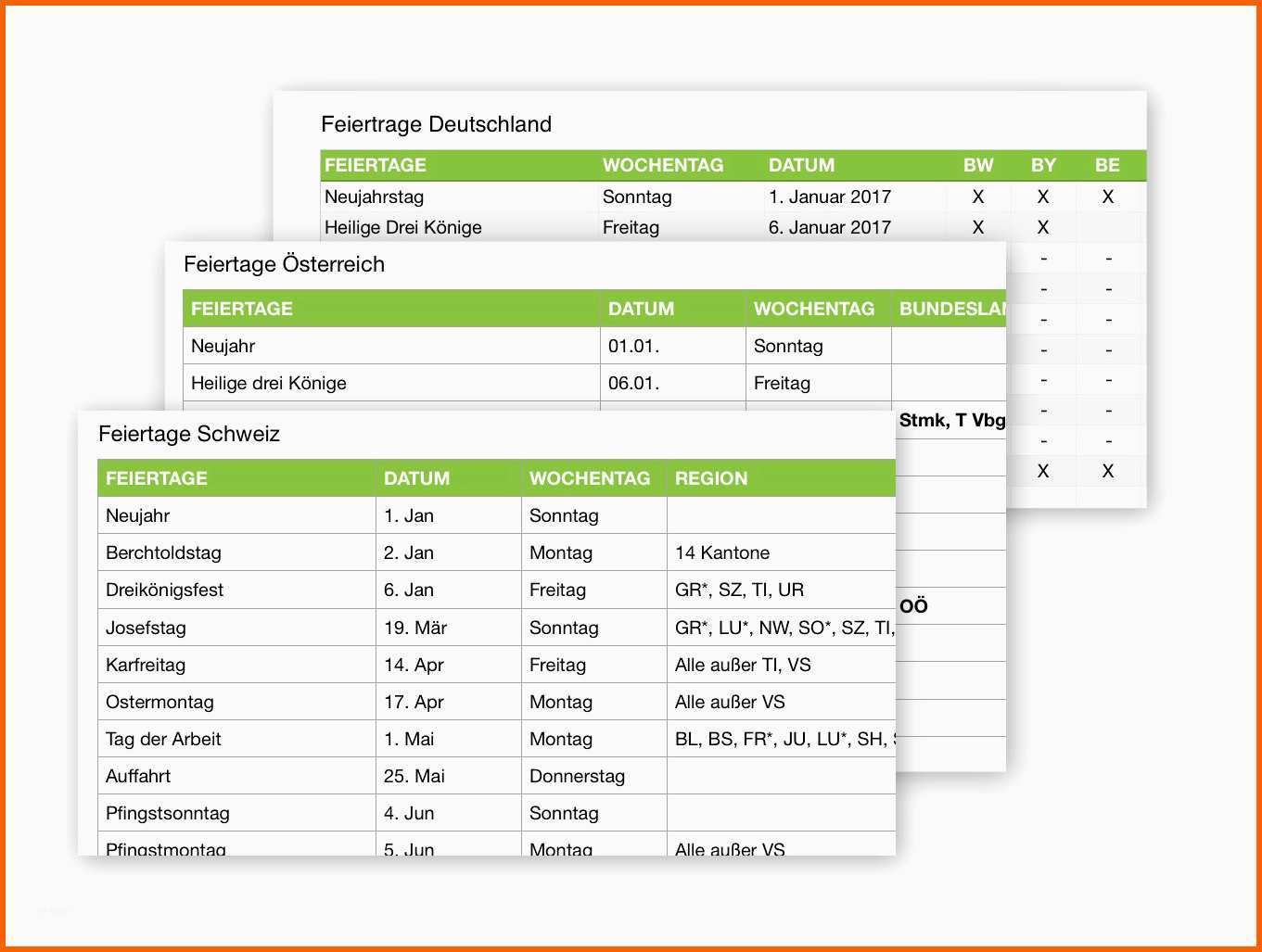1262x952 pixels.
Task: Select the 06.01. date cell
Action: pyautogui.click(x=673, y=383)
